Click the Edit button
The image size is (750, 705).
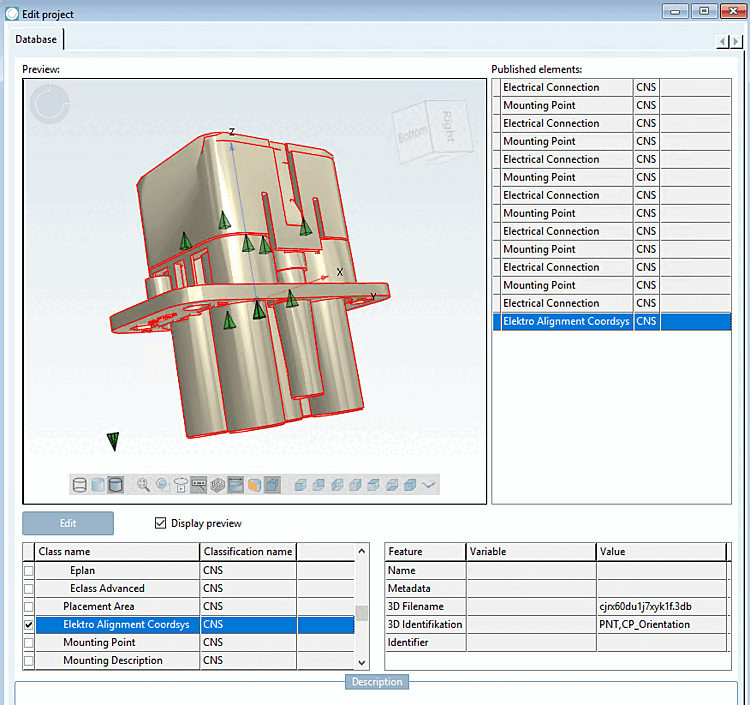click(68, 523)
